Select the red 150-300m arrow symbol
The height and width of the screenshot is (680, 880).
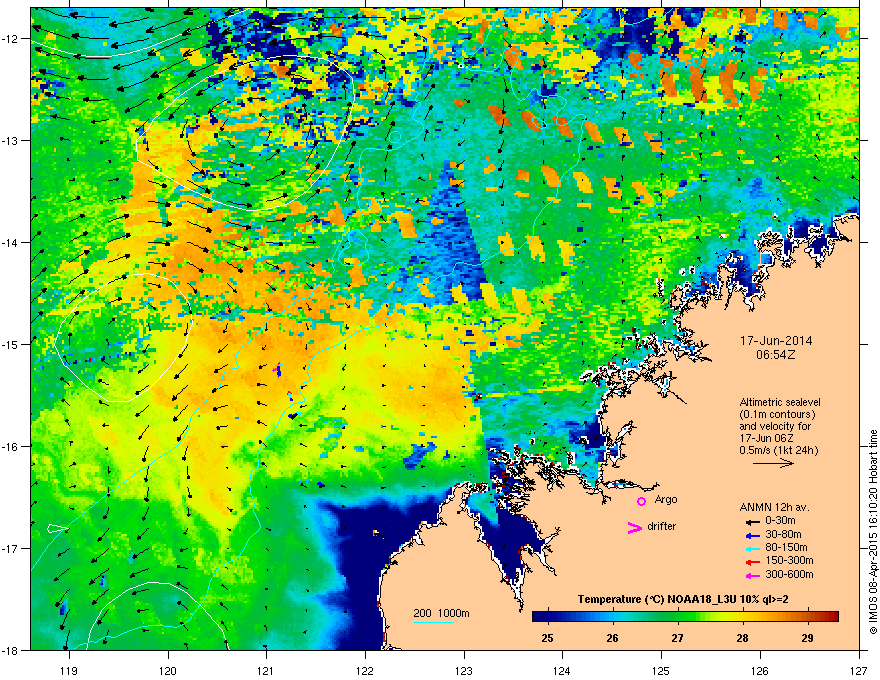click(752, 561)
